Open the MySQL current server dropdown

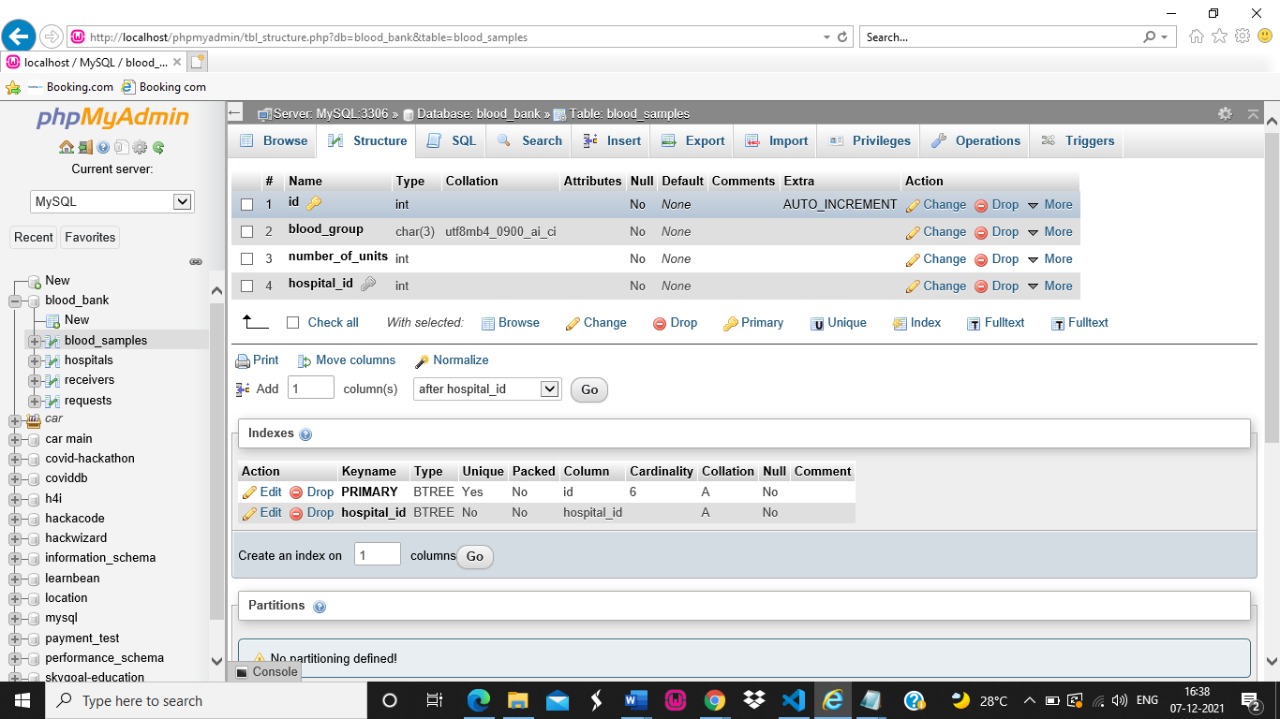[111, 202]
